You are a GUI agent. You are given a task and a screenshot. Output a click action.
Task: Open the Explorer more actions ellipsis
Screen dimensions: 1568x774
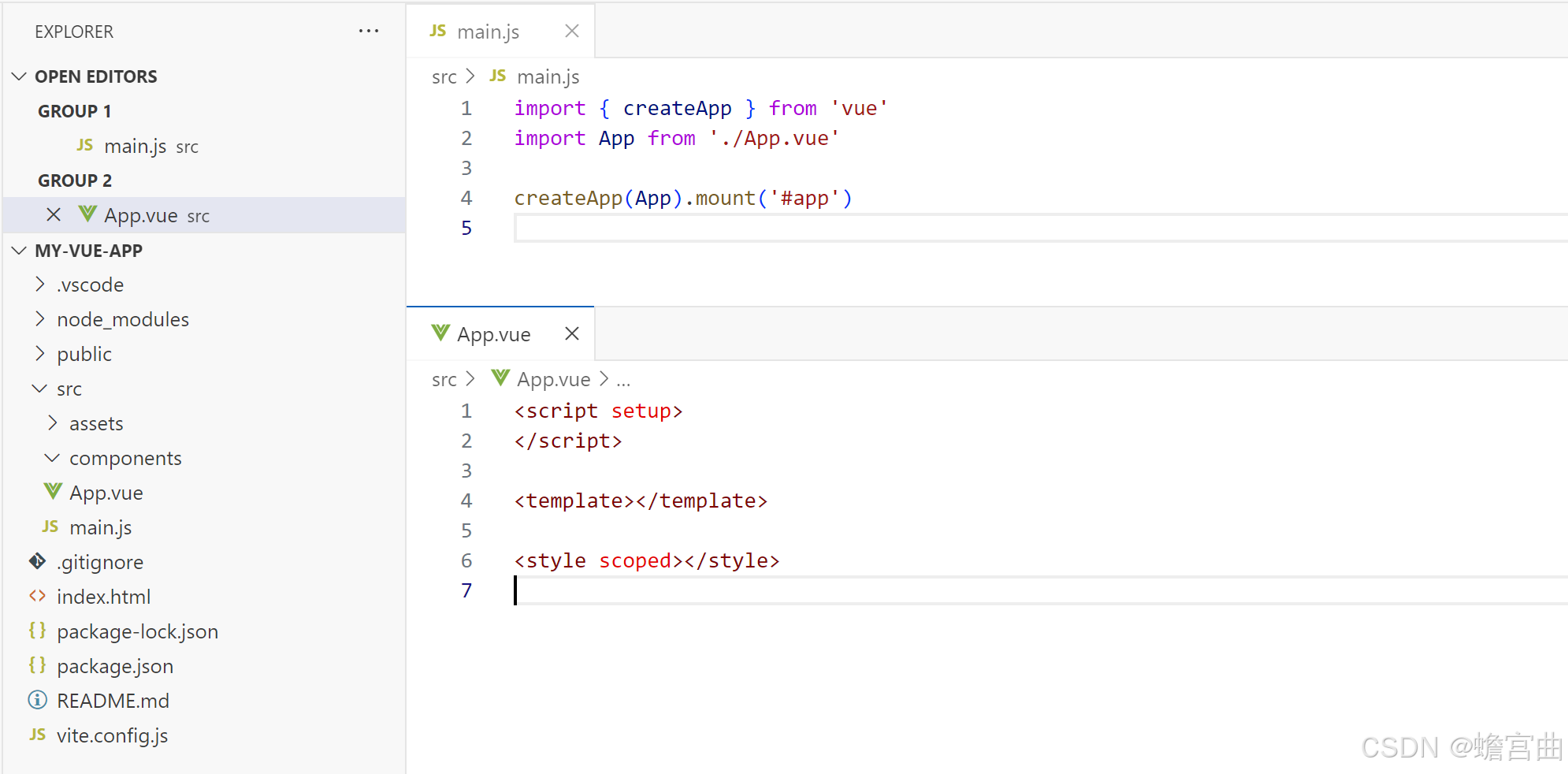(368, 32)
